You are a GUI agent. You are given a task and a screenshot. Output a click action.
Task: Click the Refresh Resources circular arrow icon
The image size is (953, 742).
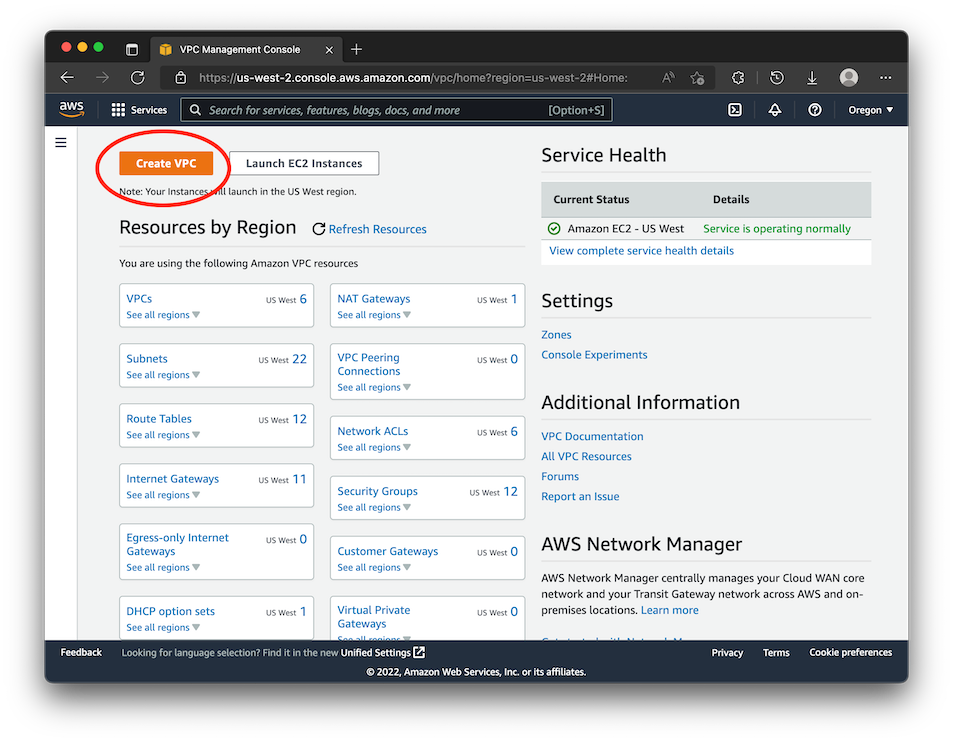(318, 229)
